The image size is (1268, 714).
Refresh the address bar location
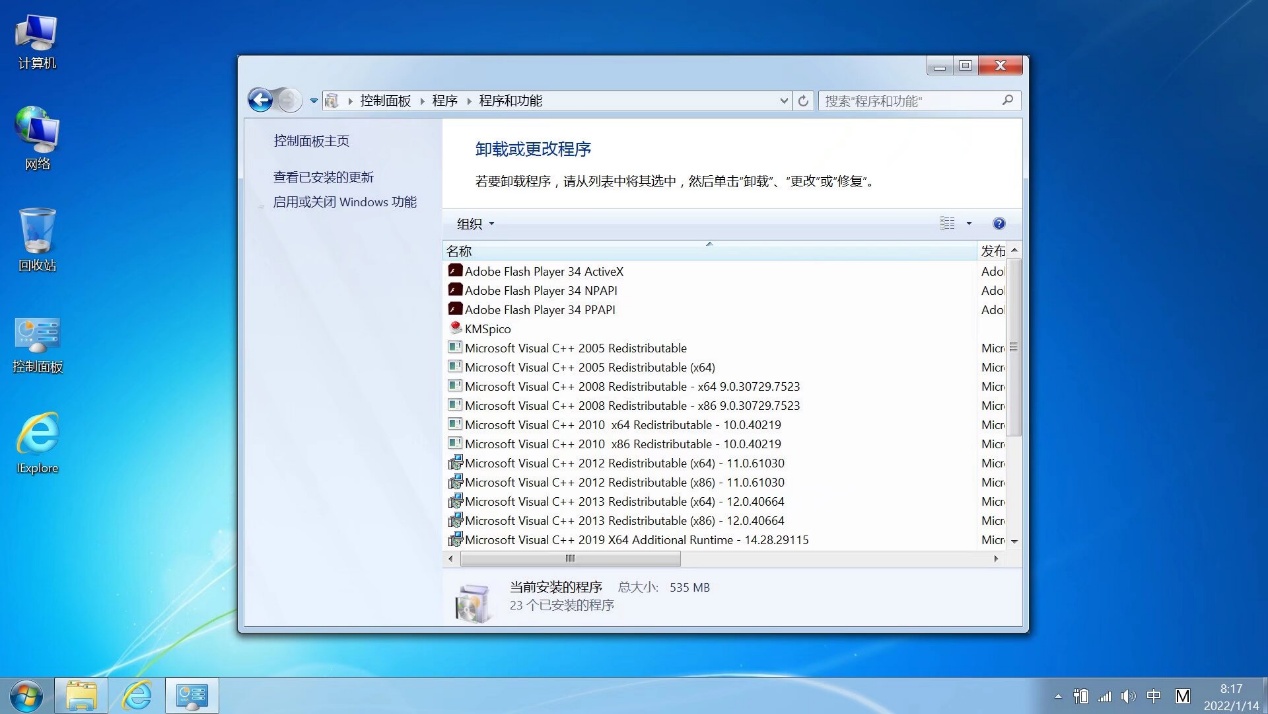pyautogui.click(x=803, y=100)
